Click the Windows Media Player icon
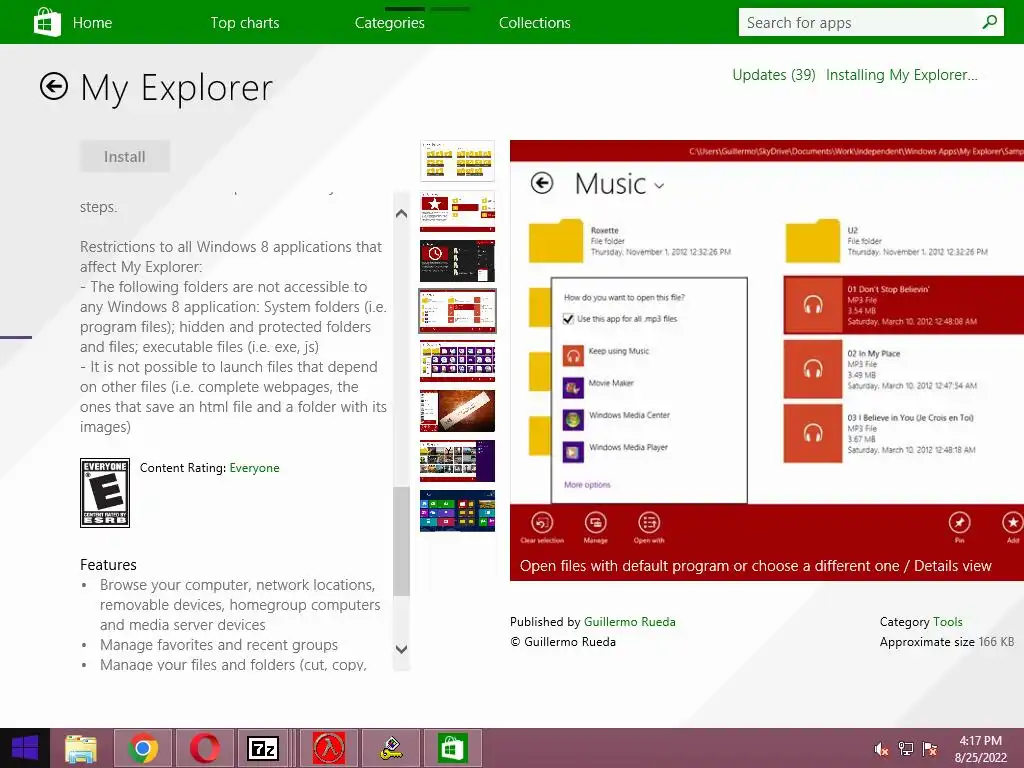1024x768 pixels. (x=573, y=452)
